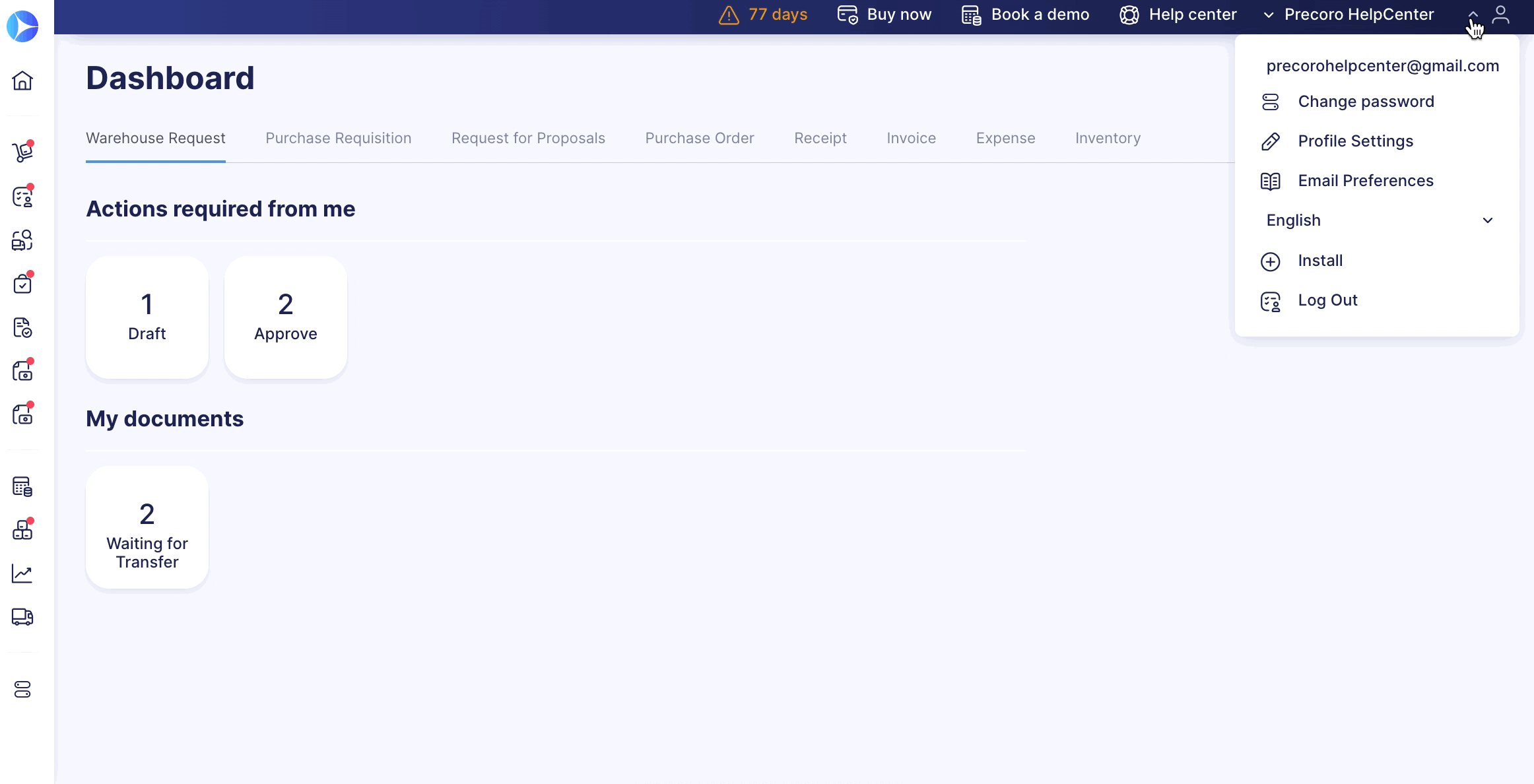
Task: Open Inventory via the stacked-boxes sidebar icon
Action: click(22, 530)
